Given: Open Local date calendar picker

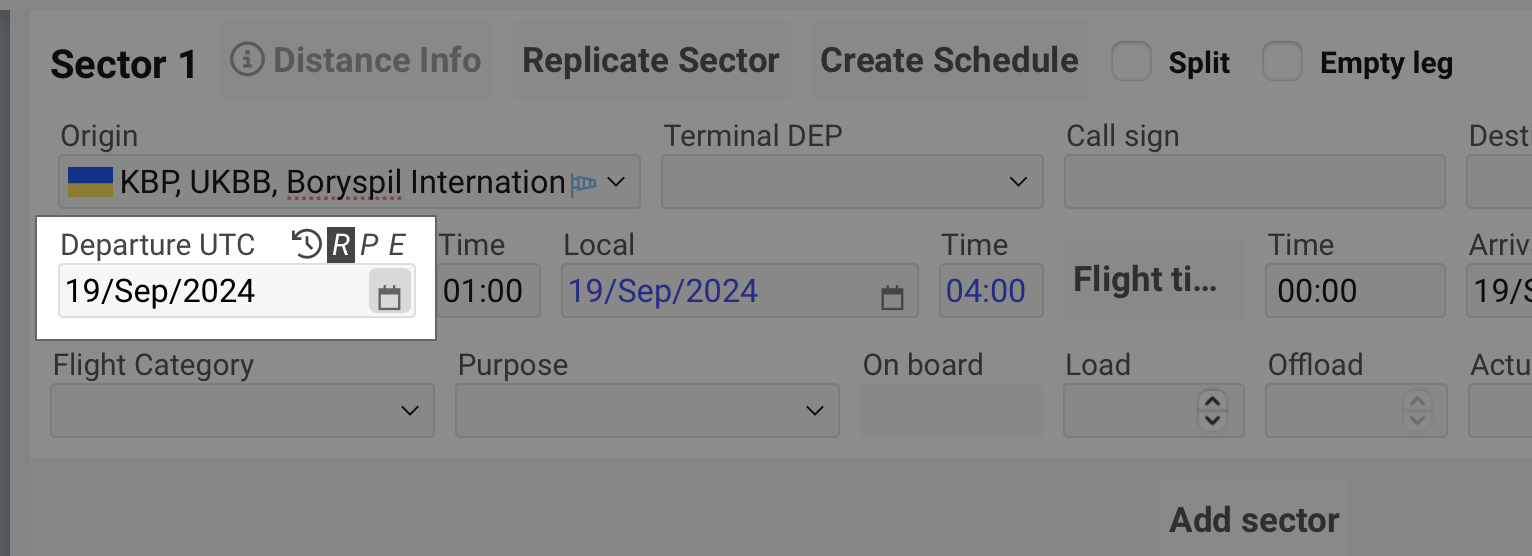Looking at the screenshot, I should coord(892,297).
